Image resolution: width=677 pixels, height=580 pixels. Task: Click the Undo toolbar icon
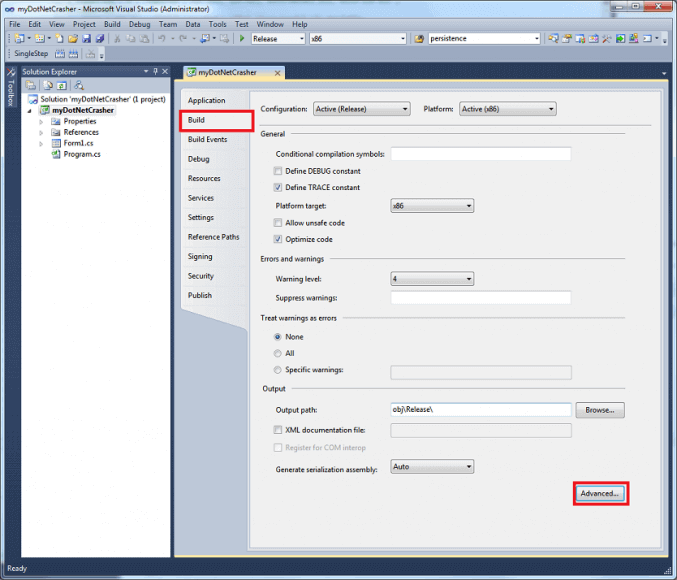[161, 38]
